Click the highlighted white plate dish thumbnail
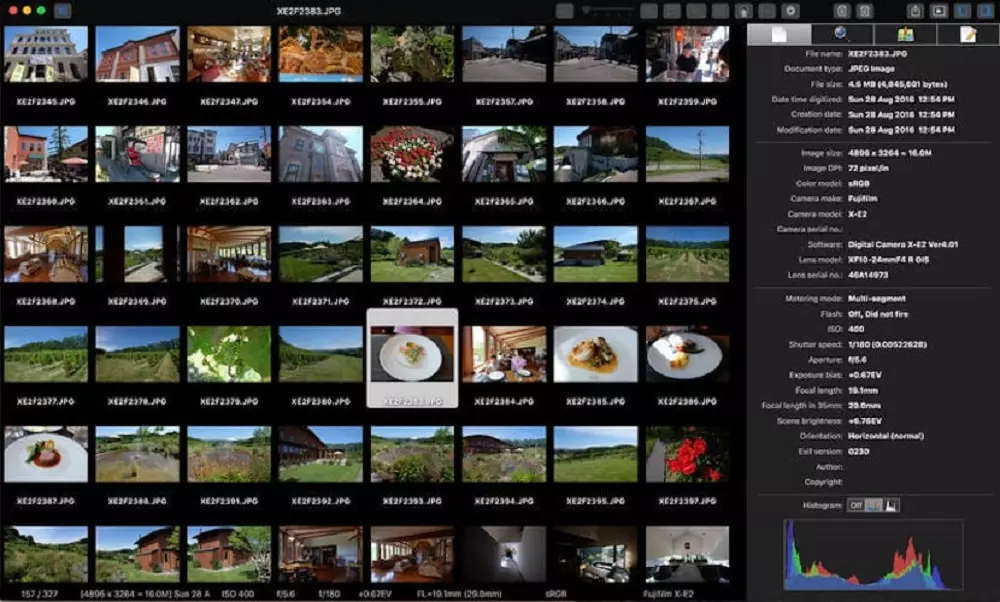The width and height of the screenshot is (1000, 602). click(x=412, y=354)
